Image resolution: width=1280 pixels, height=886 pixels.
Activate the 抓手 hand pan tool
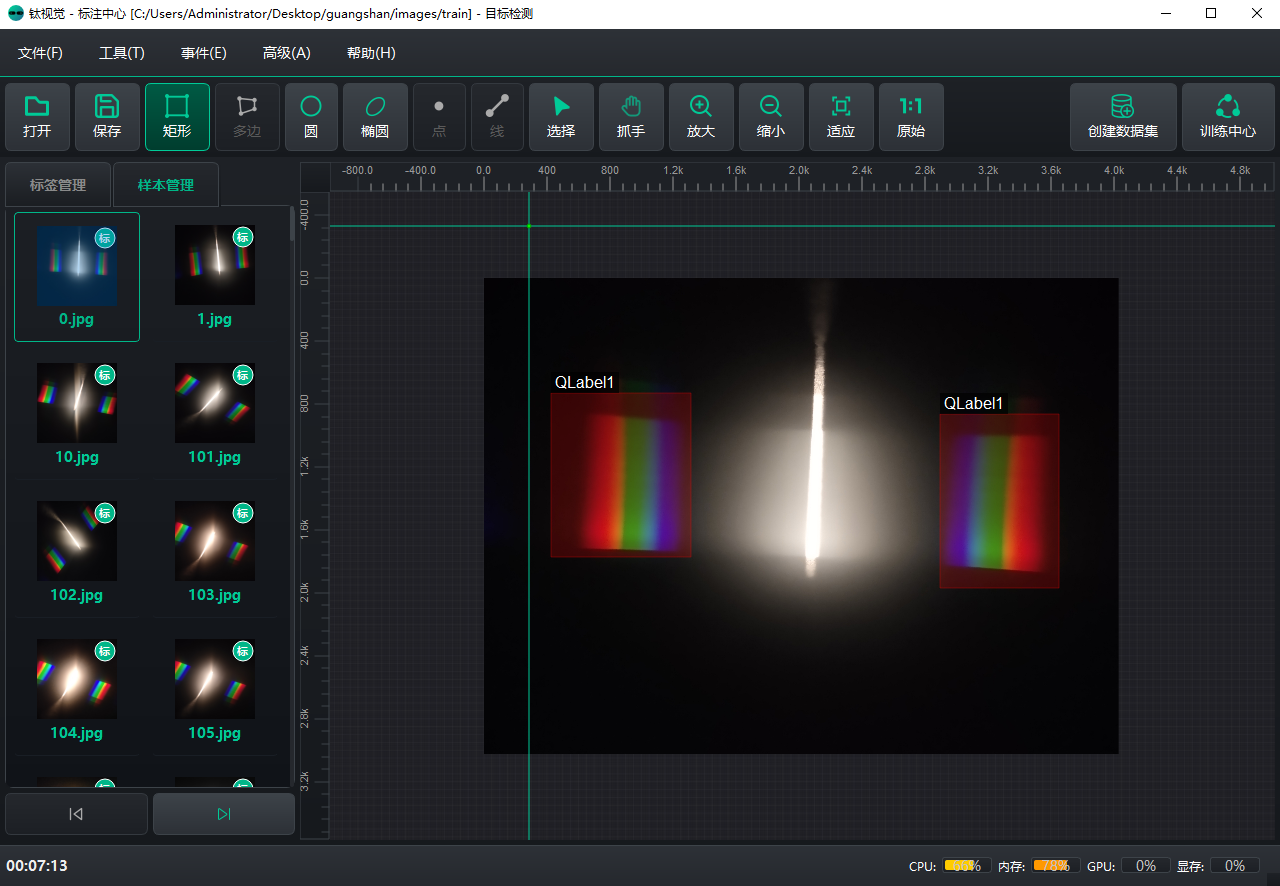(631, 117)
